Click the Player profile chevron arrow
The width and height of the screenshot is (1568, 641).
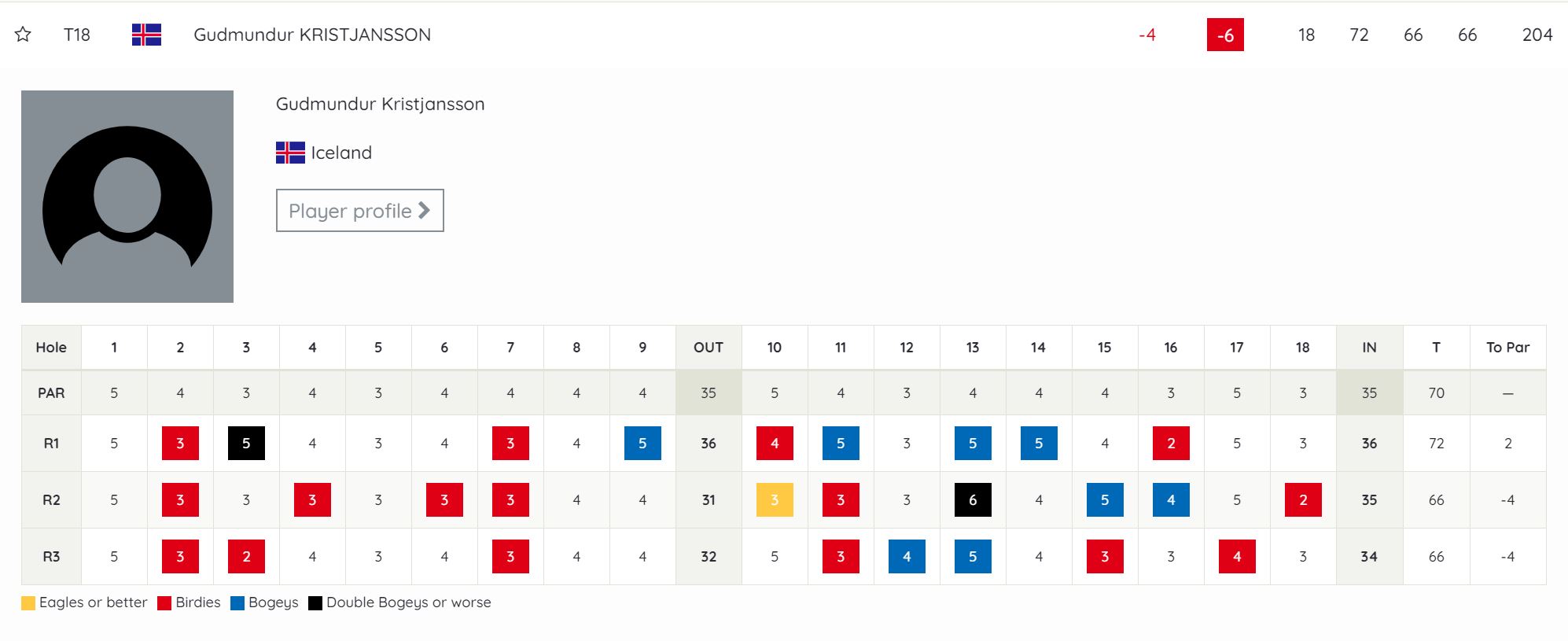[424, 210]
